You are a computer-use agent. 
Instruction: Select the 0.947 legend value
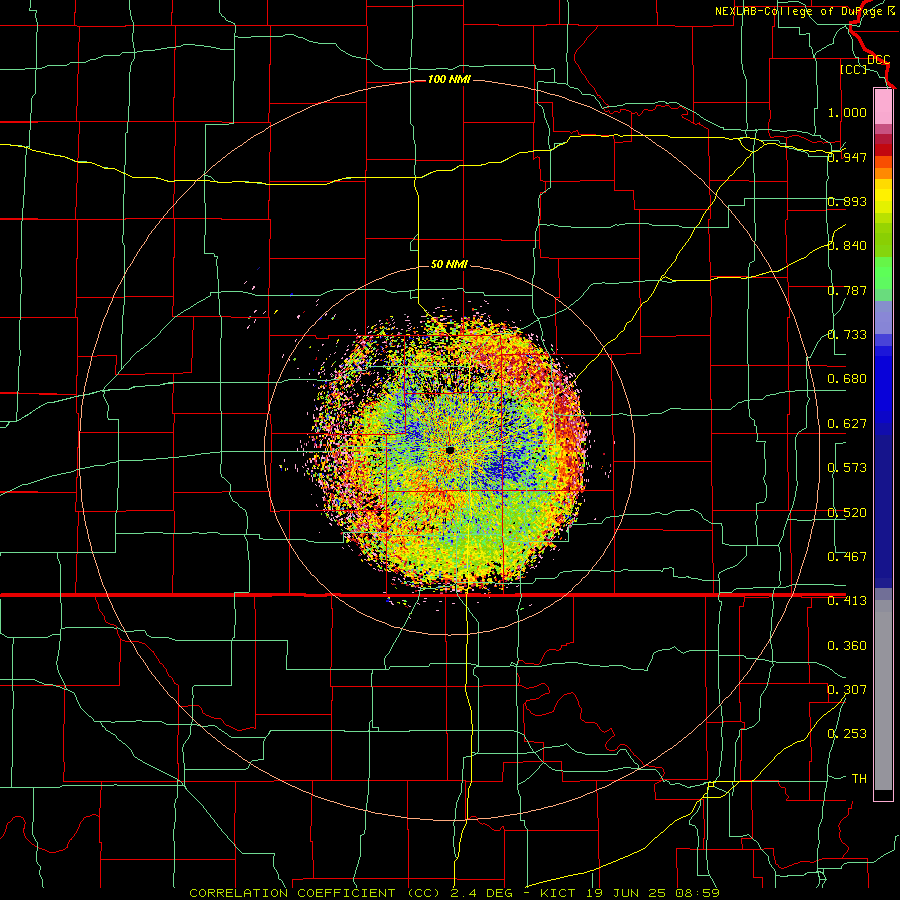pos(847,157)
